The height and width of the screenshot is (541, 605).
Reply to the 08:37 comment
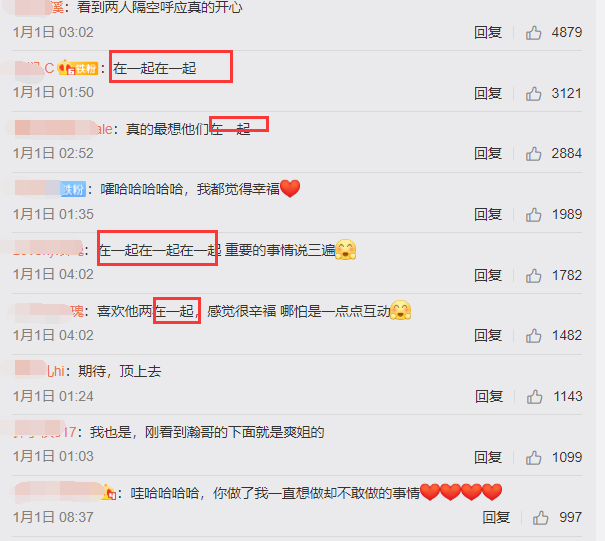[x=496, y=517]
